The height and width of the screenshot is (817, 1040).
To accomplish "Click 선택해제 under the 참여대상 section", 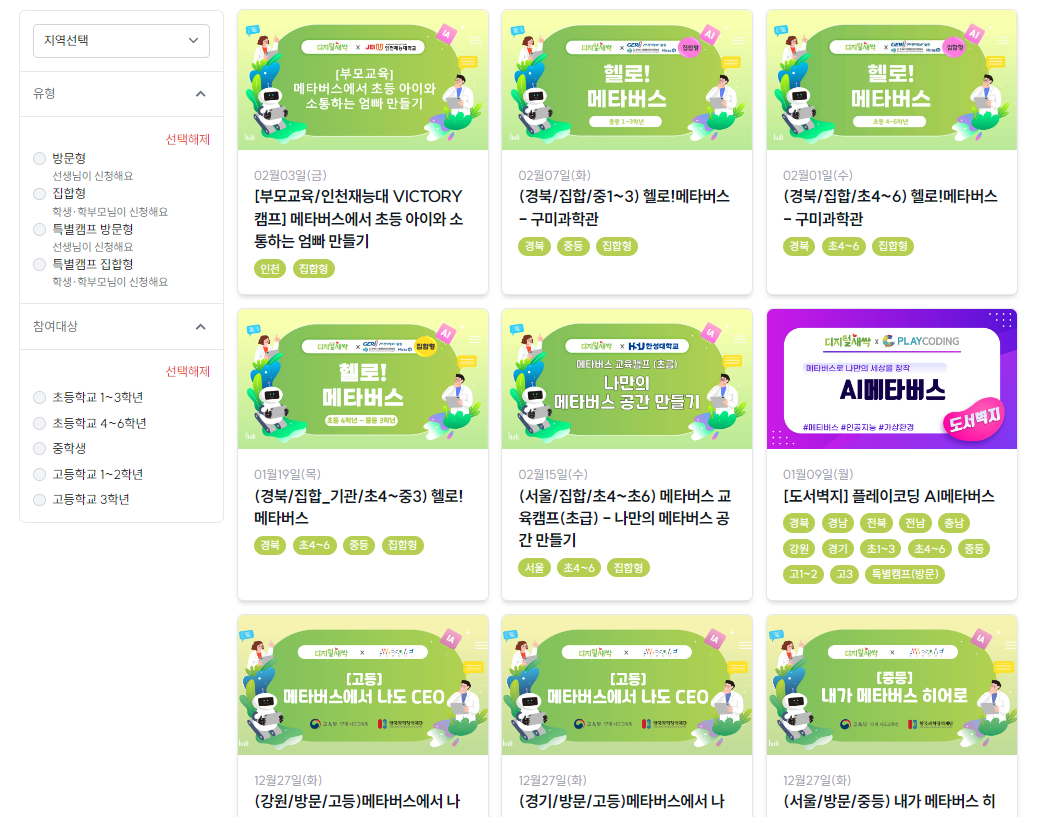I will click(188, 371).
